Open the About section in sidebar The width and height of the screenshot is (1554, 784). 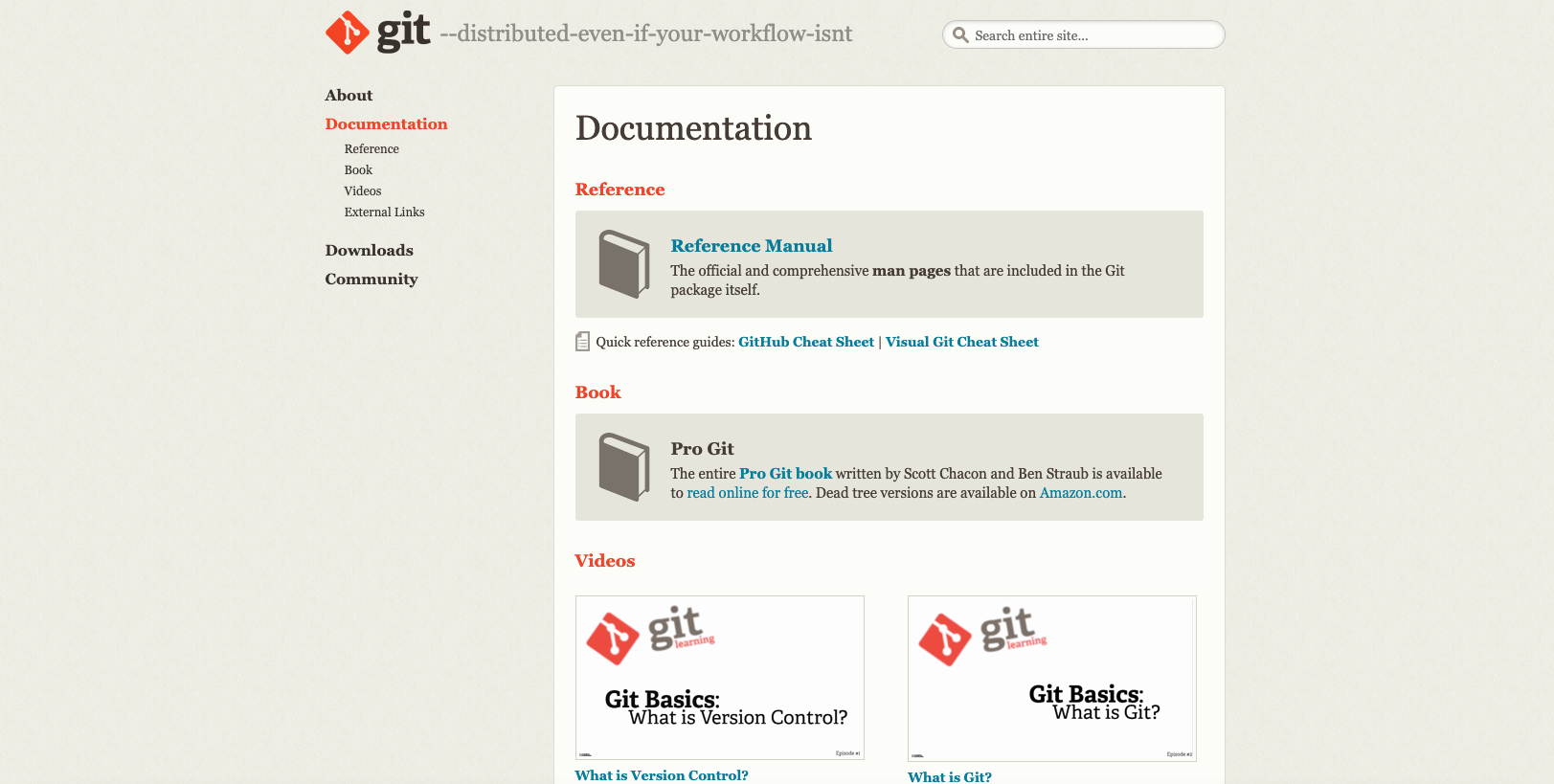tap(349, 96)
